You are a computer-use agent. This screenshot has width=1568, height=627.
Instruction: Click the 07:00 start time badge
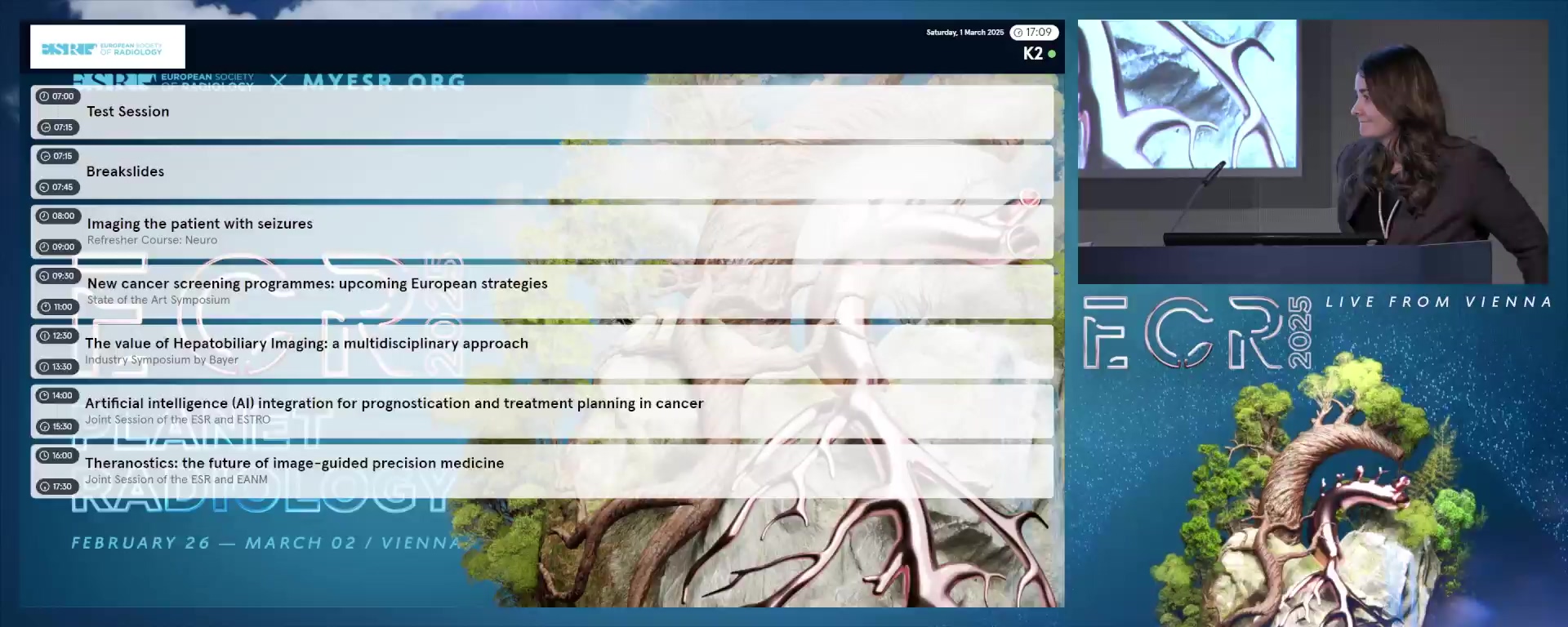click(56, 96)
